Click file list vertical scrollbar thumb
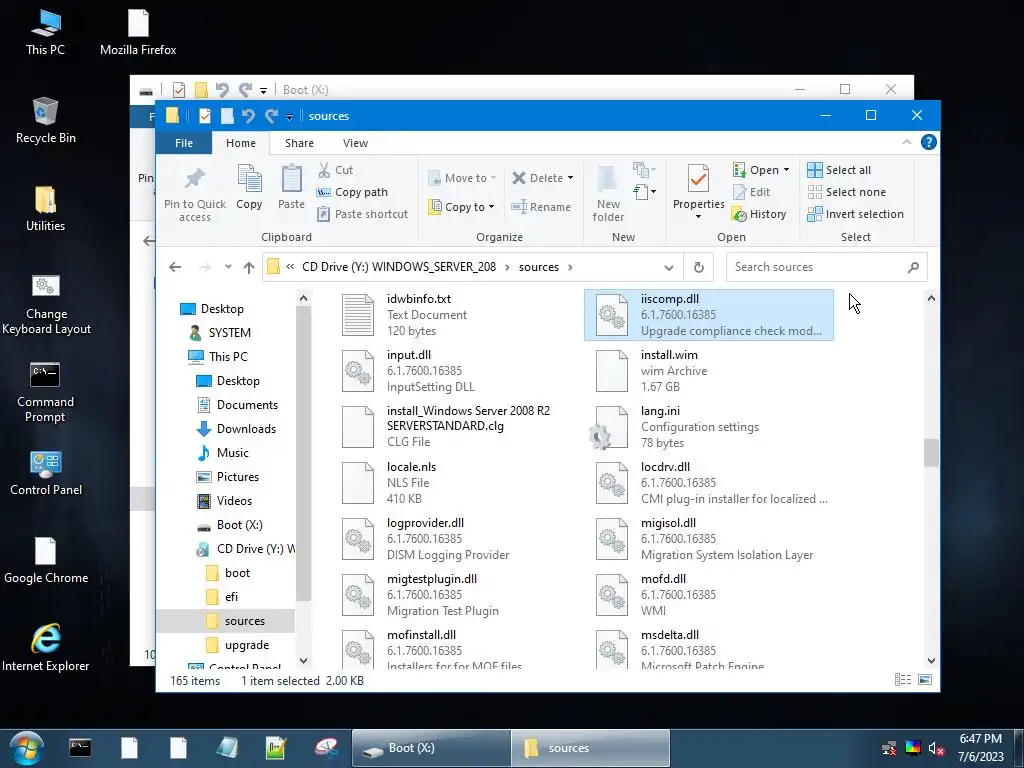This screenshot has width=1024, height=768. 931,453
